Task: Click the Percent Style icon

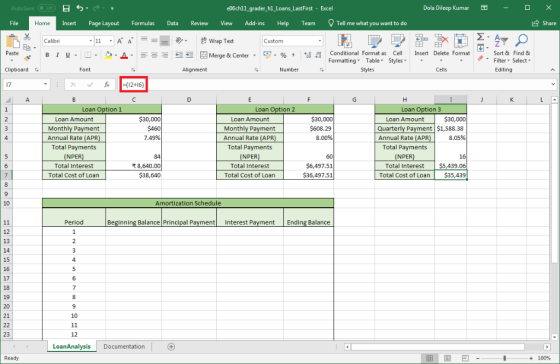Action: [x=284, y=55]
